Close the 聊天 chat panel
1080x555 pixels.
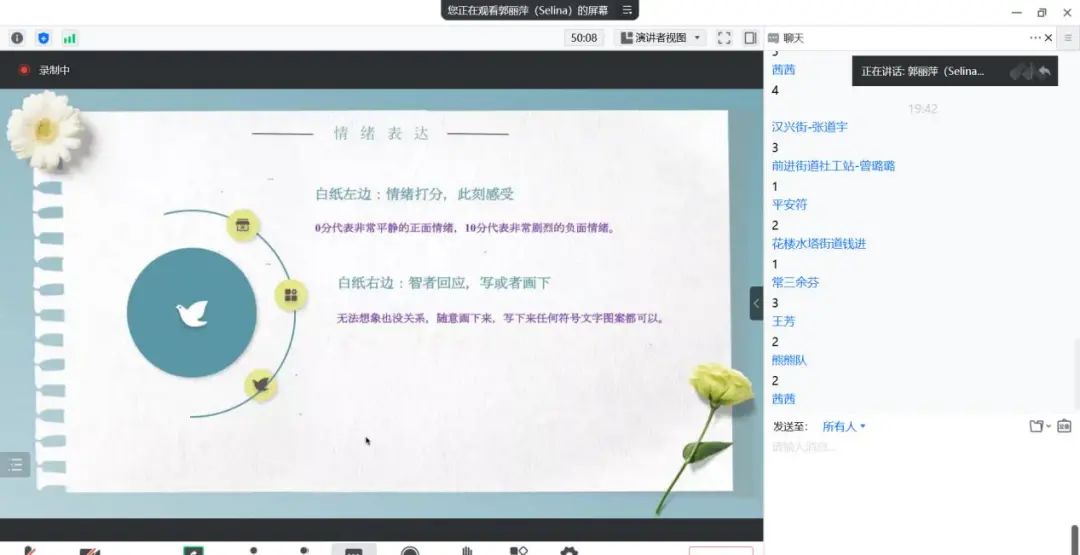pos(1048,38)
